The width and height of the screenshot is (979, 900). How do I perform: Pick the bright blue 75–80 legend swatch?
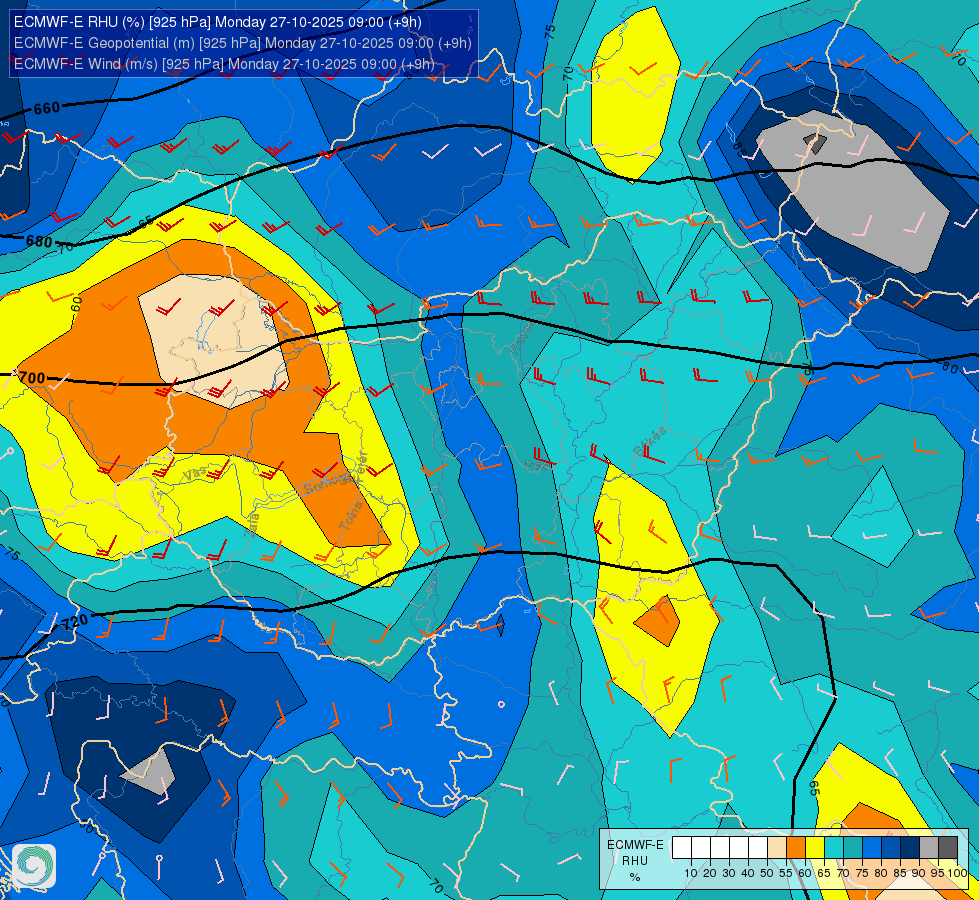[x=872, y=847]
